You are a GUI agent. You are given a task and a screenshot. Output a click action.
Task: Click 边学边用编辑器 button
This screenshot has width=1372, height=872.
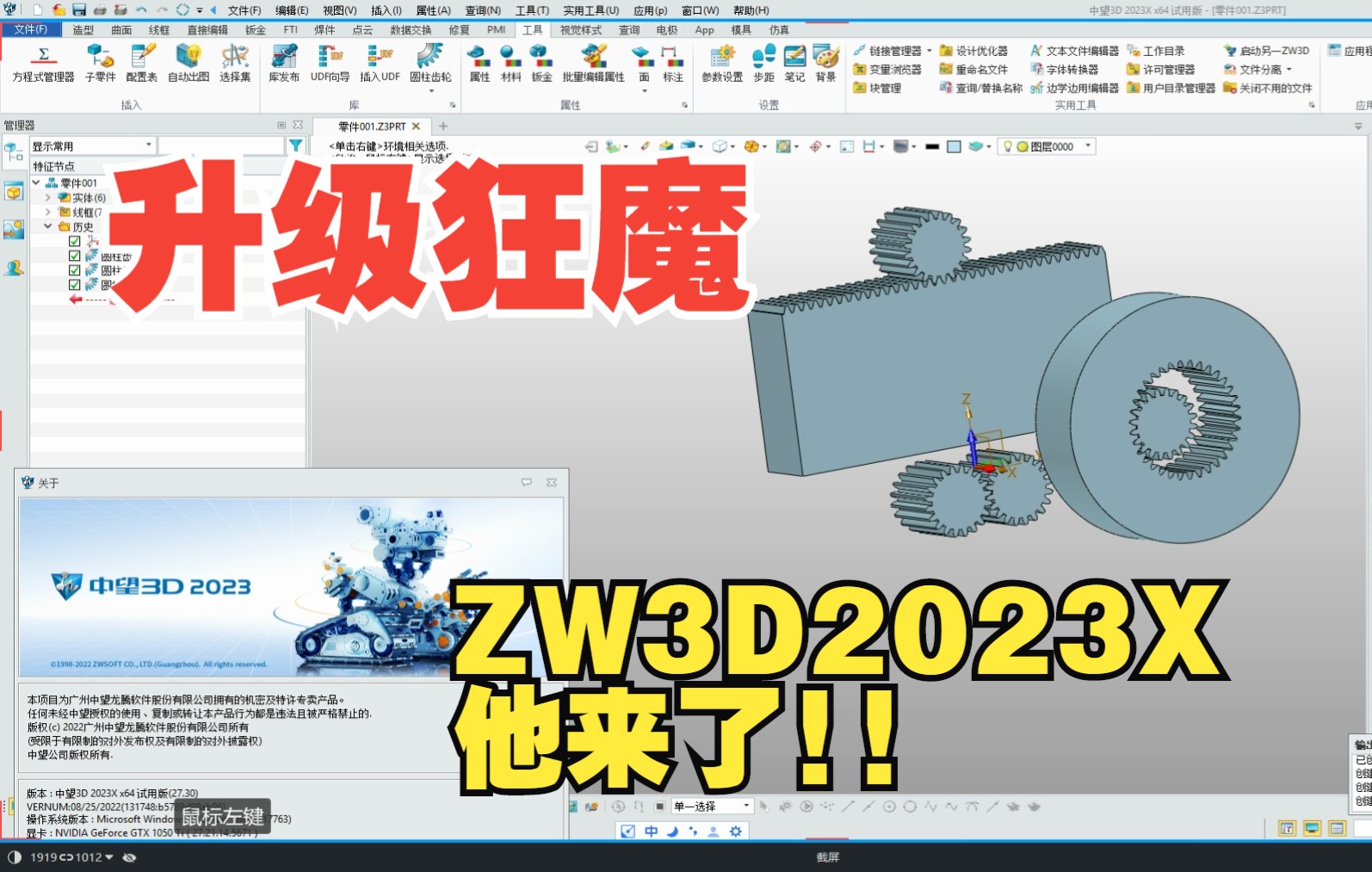(x=1074, y=88)
